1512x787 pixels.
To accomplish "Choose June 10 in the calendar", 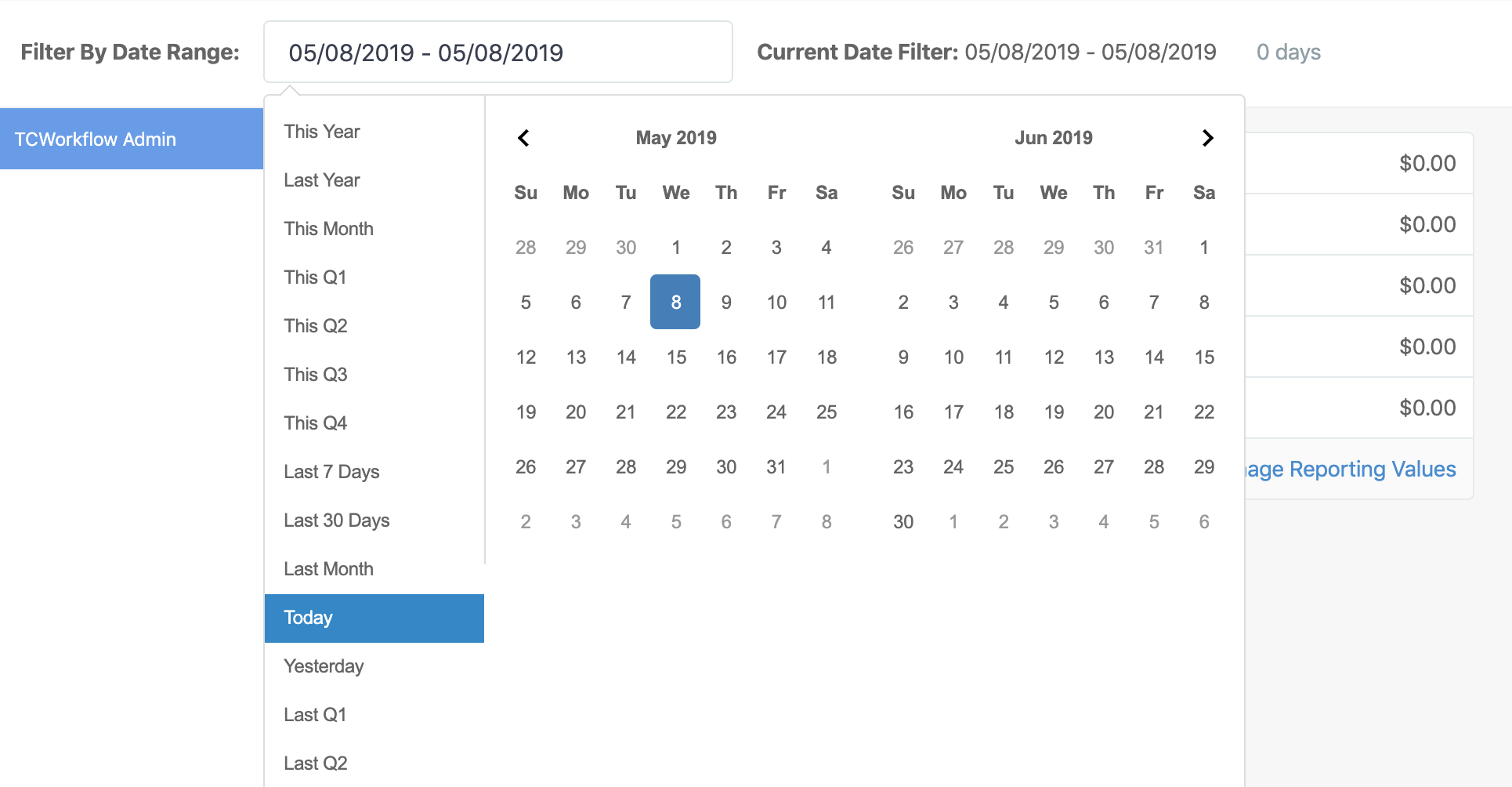I will tap(953, 357).
